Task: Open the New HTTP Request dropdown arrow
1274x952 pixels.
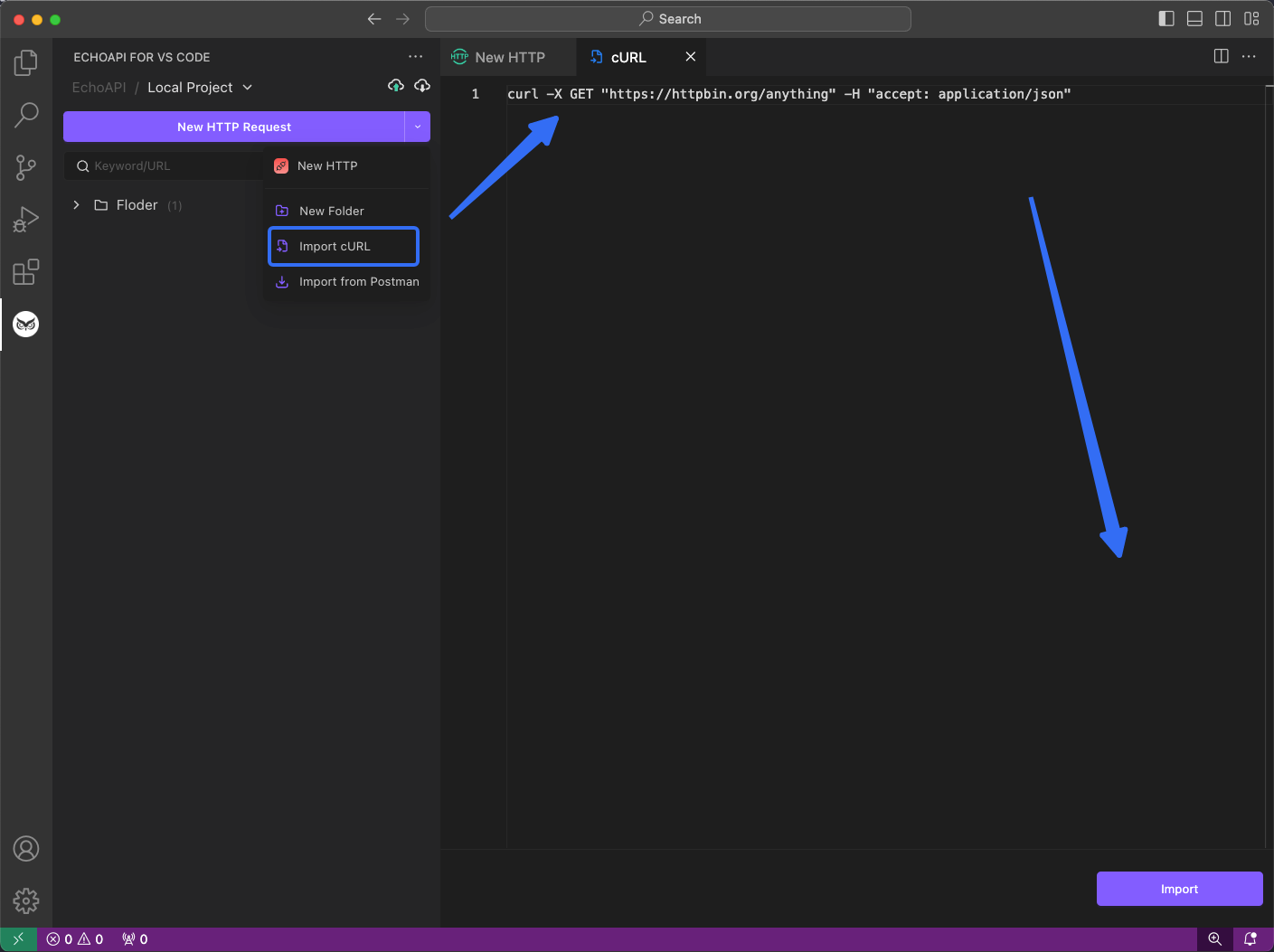Action: tap(418, 127)
